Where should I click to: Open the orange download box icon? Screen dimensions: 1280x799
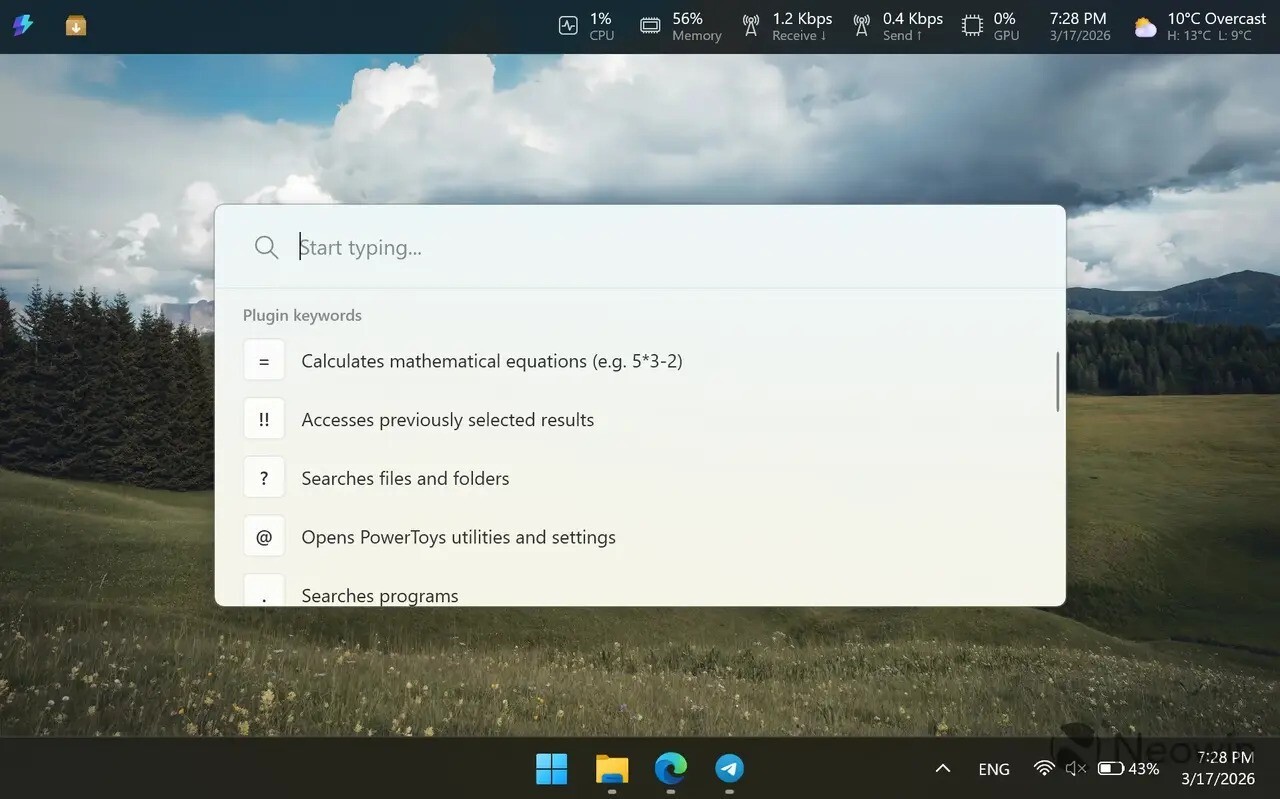tap(76, 26)
